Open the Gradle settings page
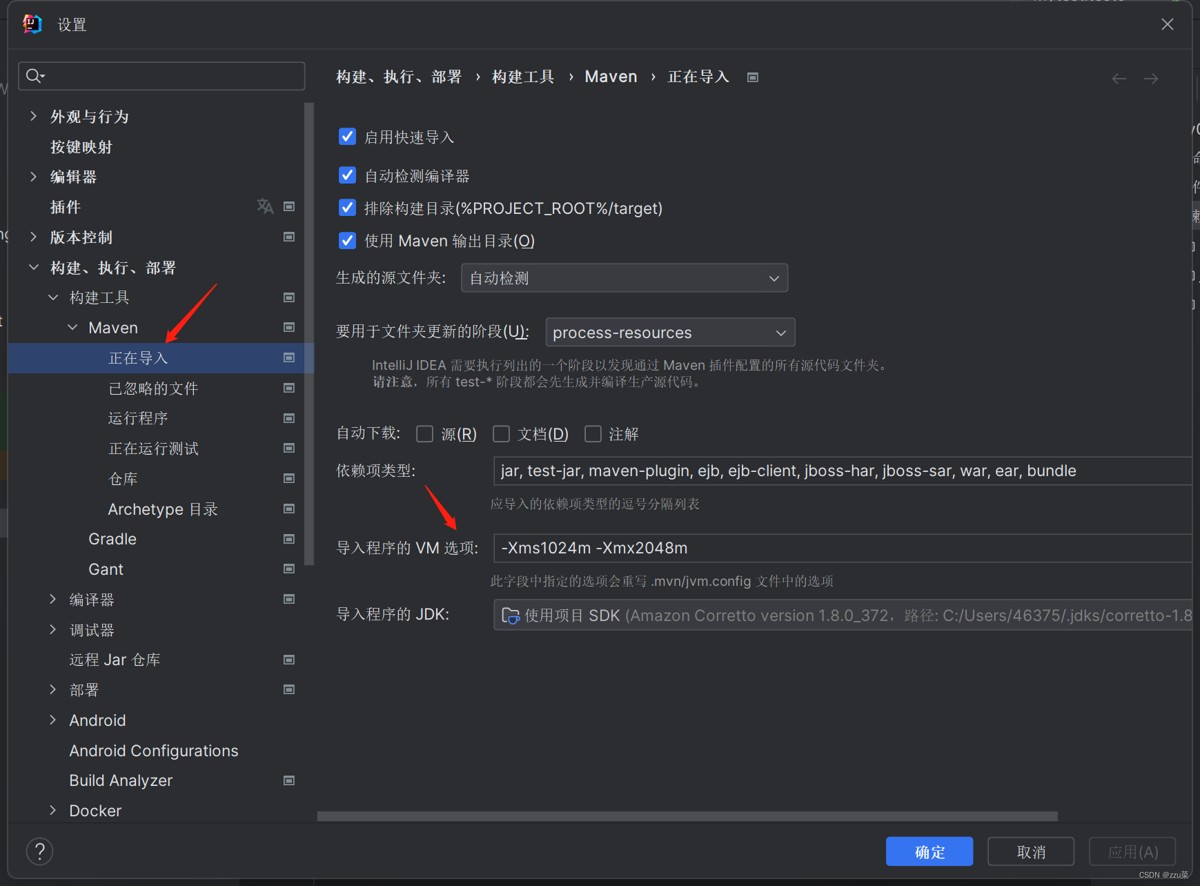Image resolution: width=1200 pixels, height=886 pixels. tap(112, 539)
